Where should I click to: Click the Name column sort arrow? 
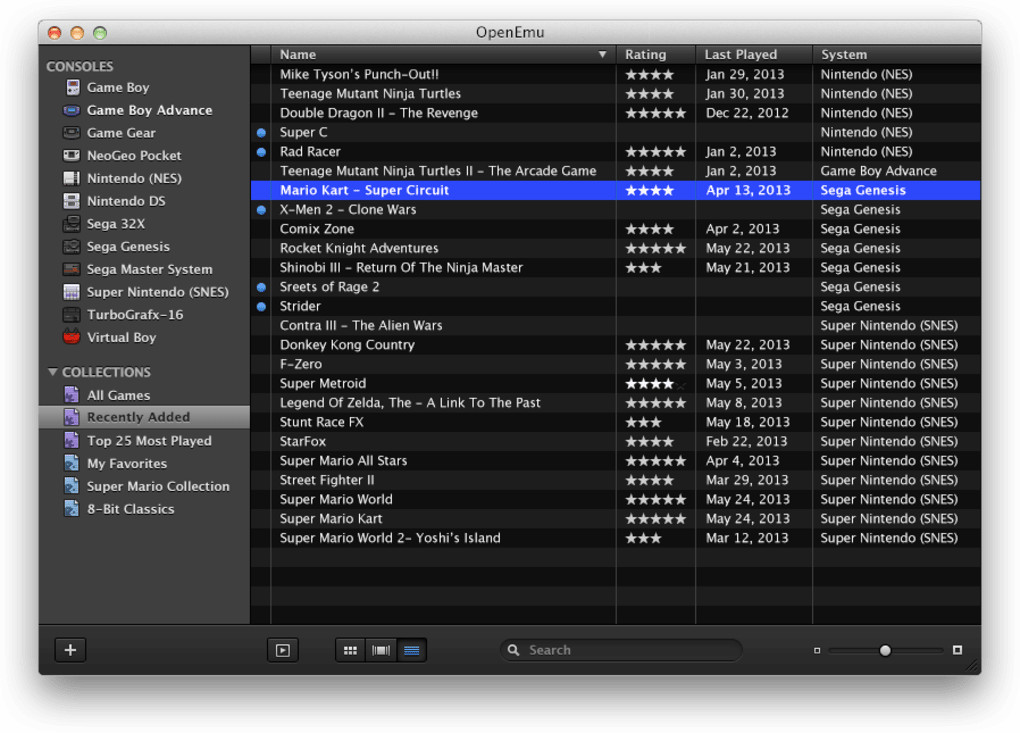coord(602,55)
